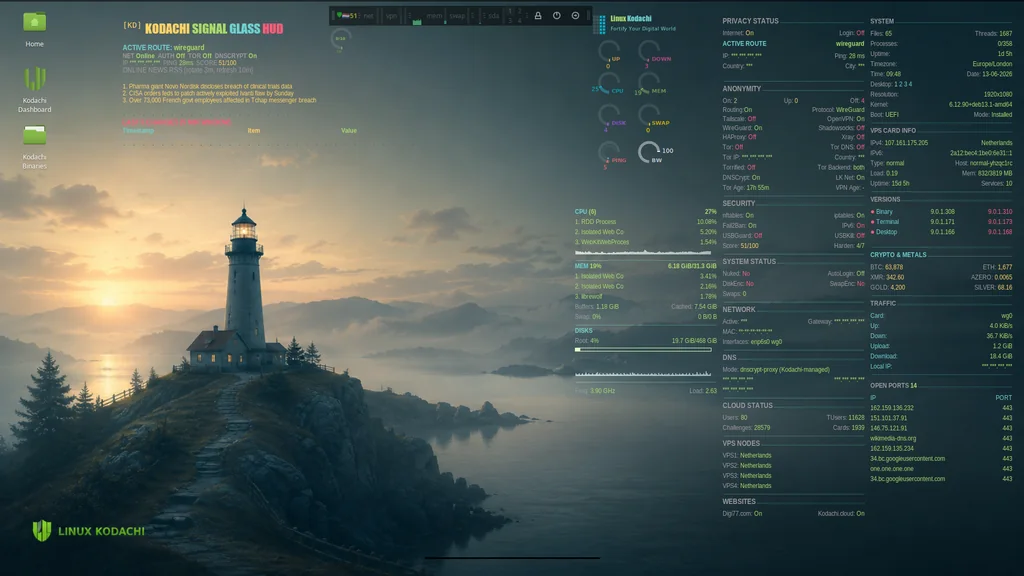Click the CPU usage history graph

643,251
